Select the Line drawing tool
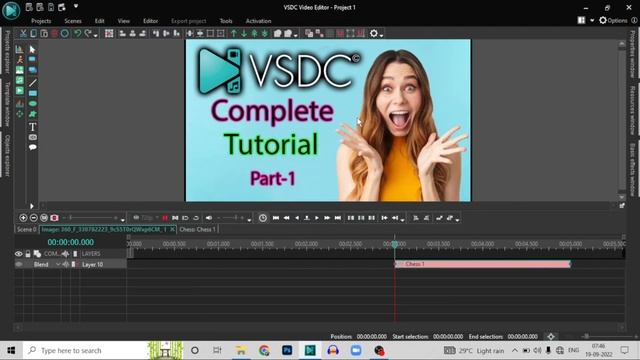This screenshot has width=640, height=360. point(32,83)
